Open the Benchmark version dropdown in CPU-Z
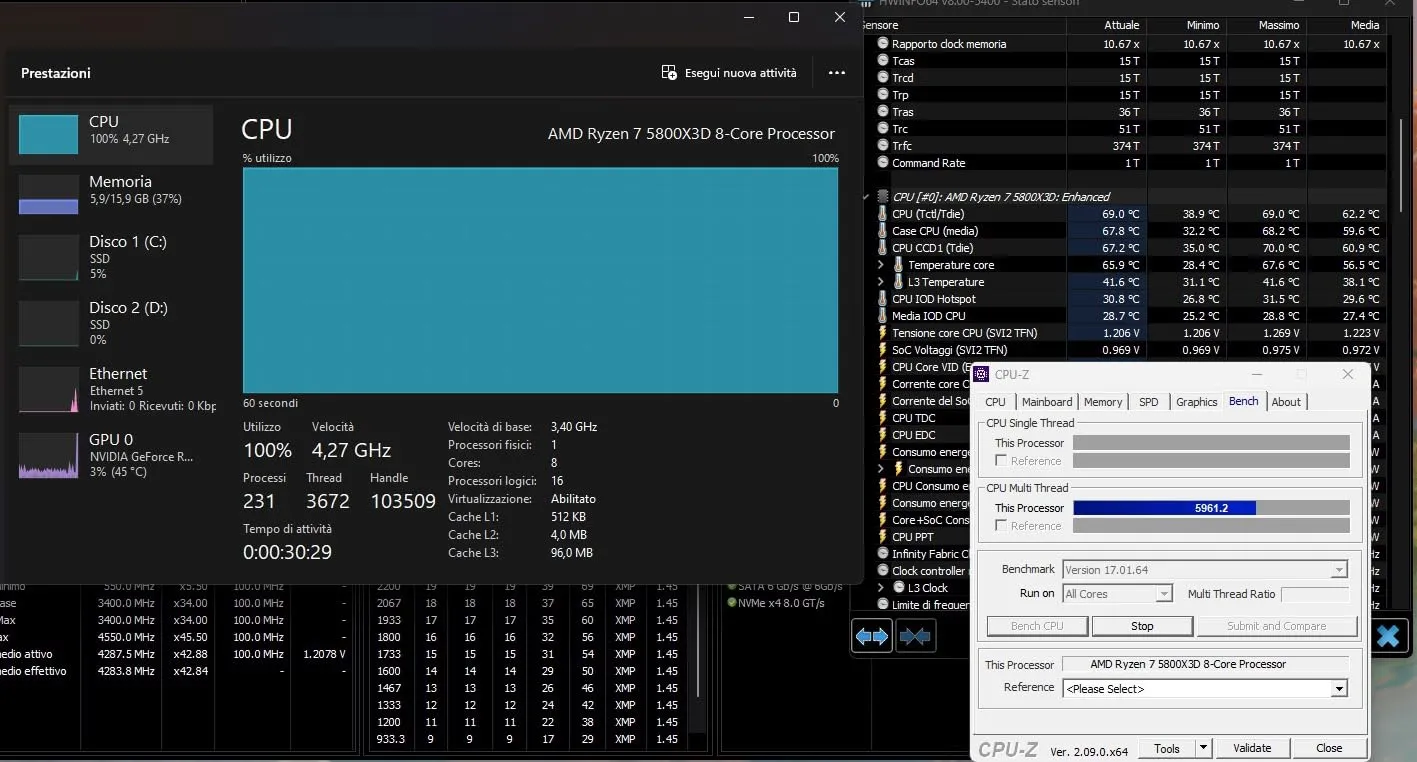Image resolution: width=1417 pixels, height=762 pixels. pos(1339,570)
